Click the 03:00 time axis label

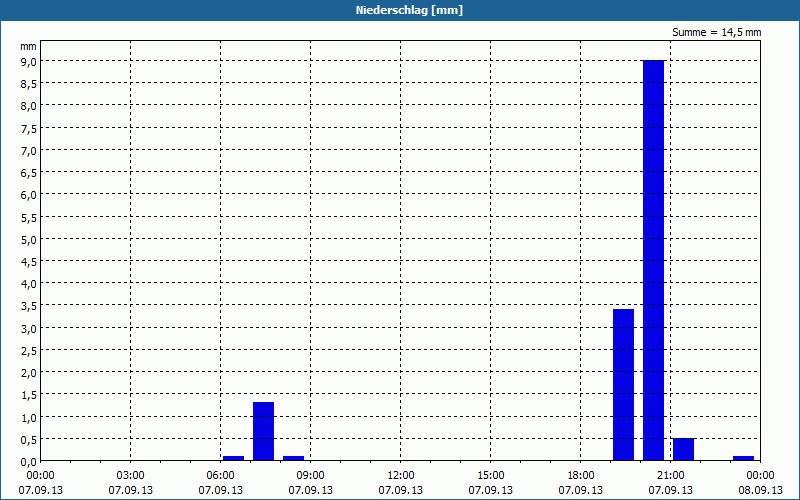tap(131, 476)
